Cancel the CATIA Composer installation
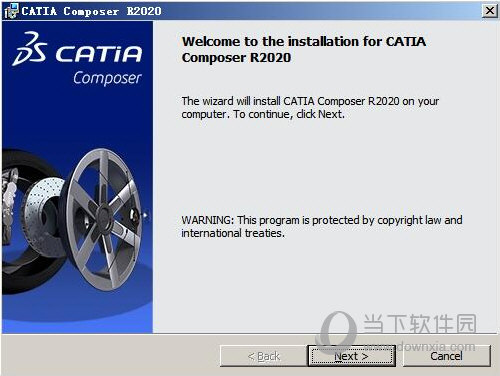This screenshot has height=376, width=500. pos(446,356)
